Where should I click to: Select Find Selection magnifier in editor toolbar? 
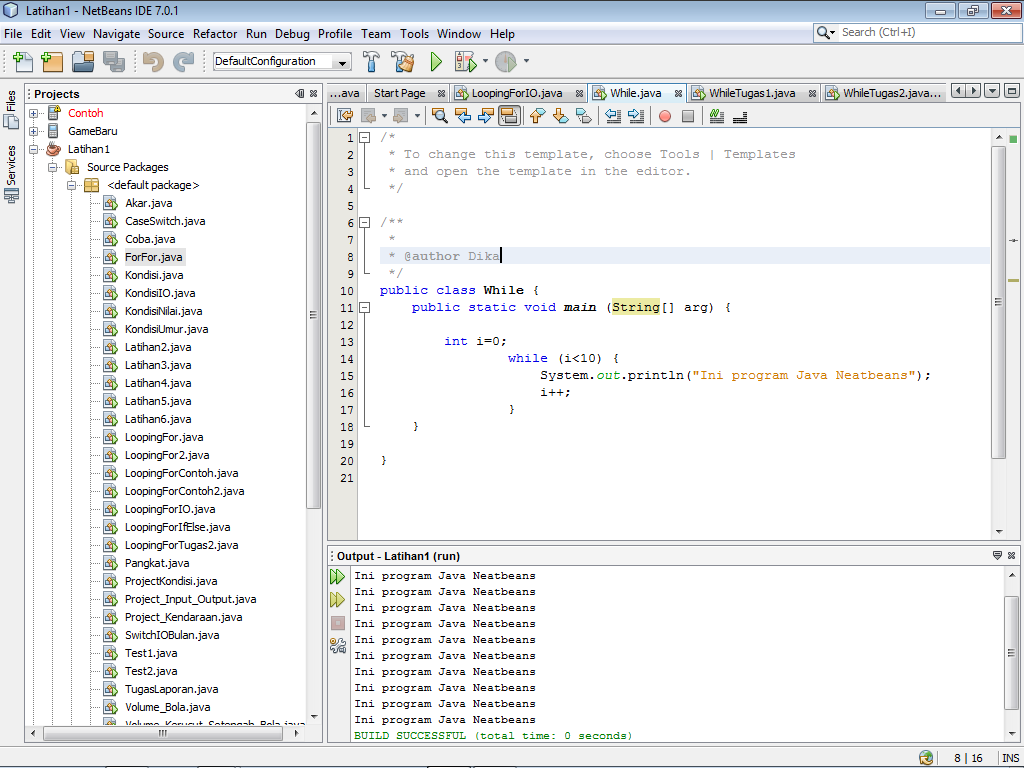tap(441, 116)
